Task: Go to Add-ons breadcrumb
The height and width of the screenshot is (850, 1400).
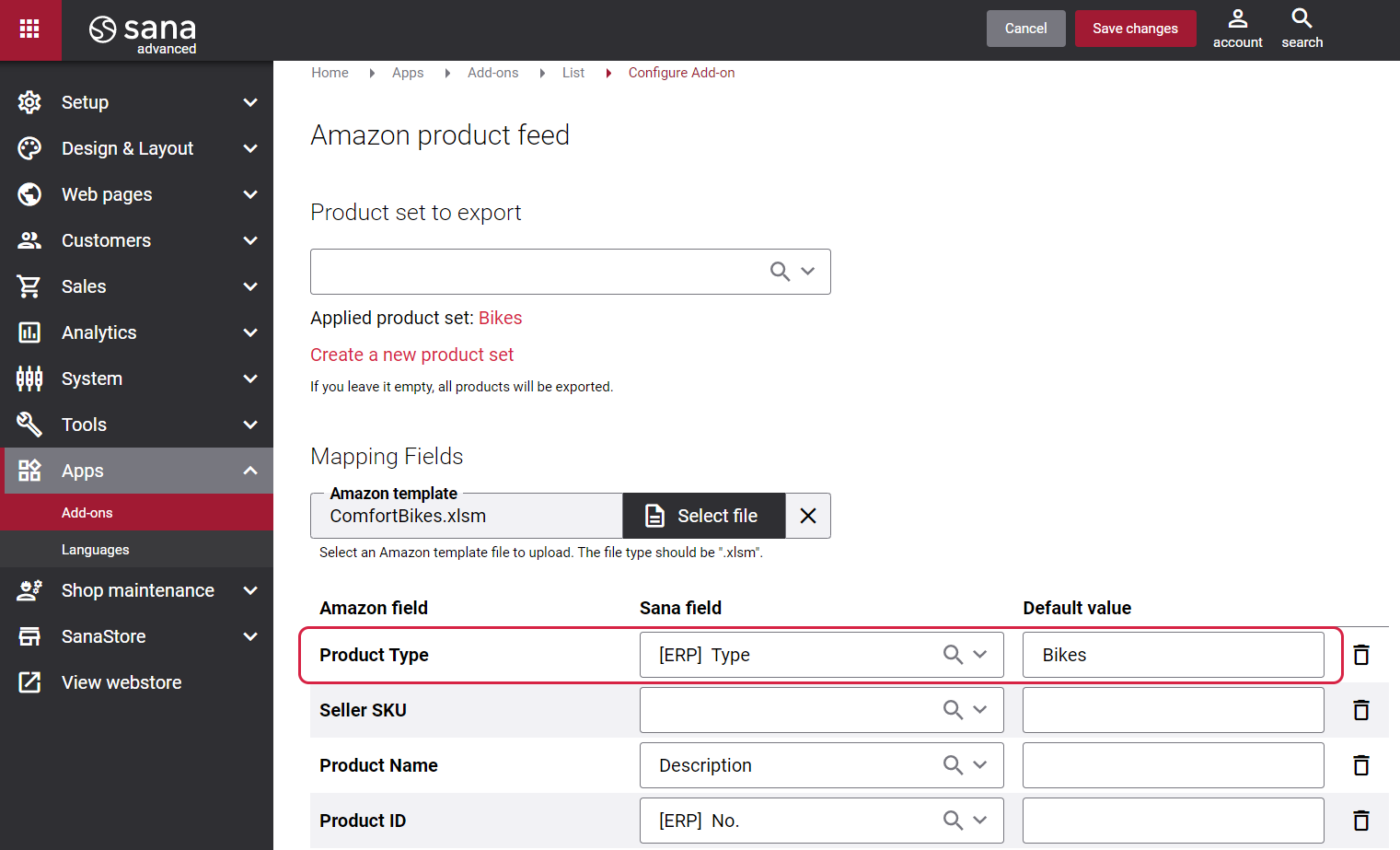Action: pyautogui.click(x=492, y=73)
